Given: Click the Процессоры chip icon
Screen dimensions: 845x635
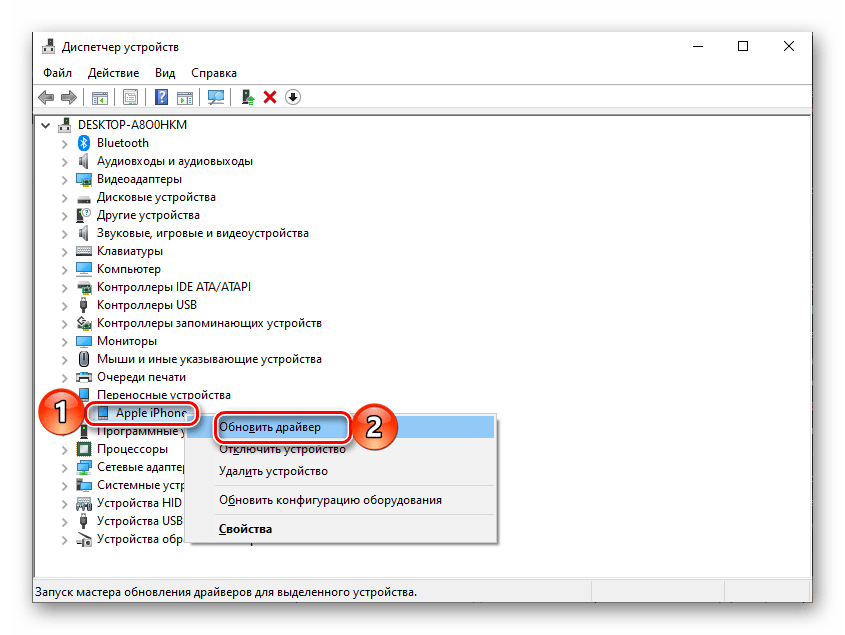Looking at the screenshot, I should [x=84, y=449].
